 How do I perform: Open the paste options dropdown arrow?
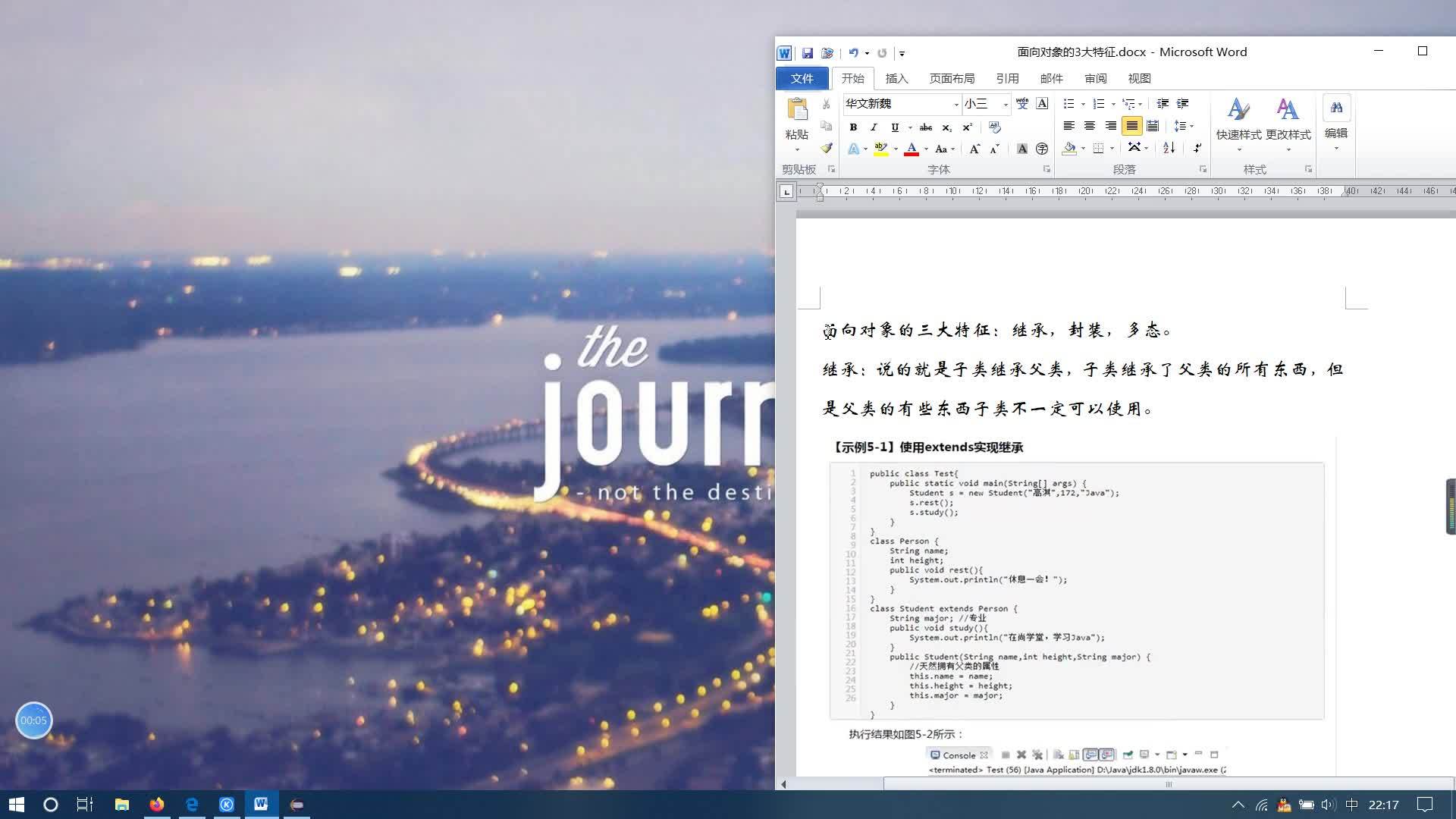797,149
